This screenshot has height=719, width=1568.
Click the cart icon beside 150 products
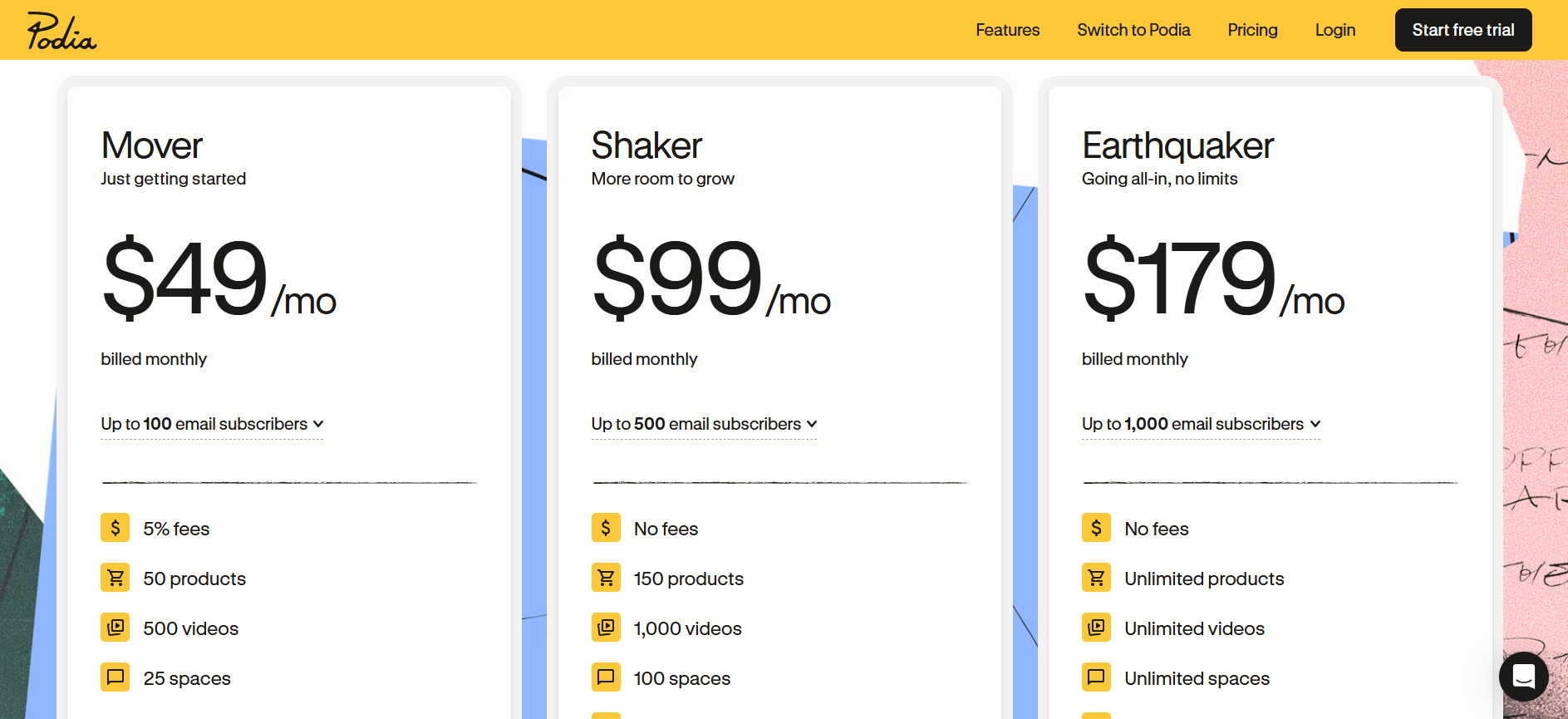tap(606, 578)
